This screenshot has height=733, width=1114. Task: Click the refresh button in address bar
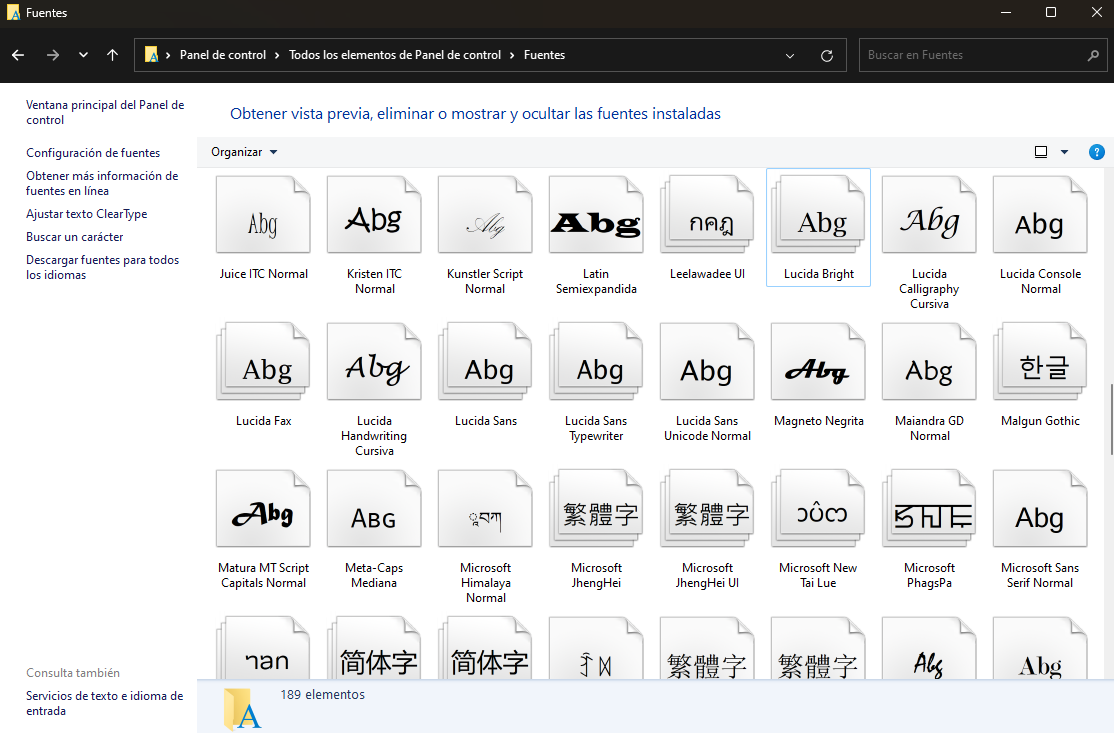(x=826, y=55)
